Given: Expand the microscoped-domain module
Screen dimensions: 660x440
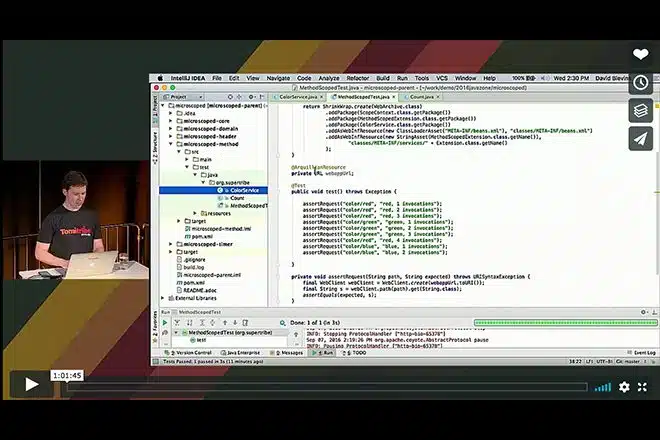Looking at the screenshot, I should [171, 129].
